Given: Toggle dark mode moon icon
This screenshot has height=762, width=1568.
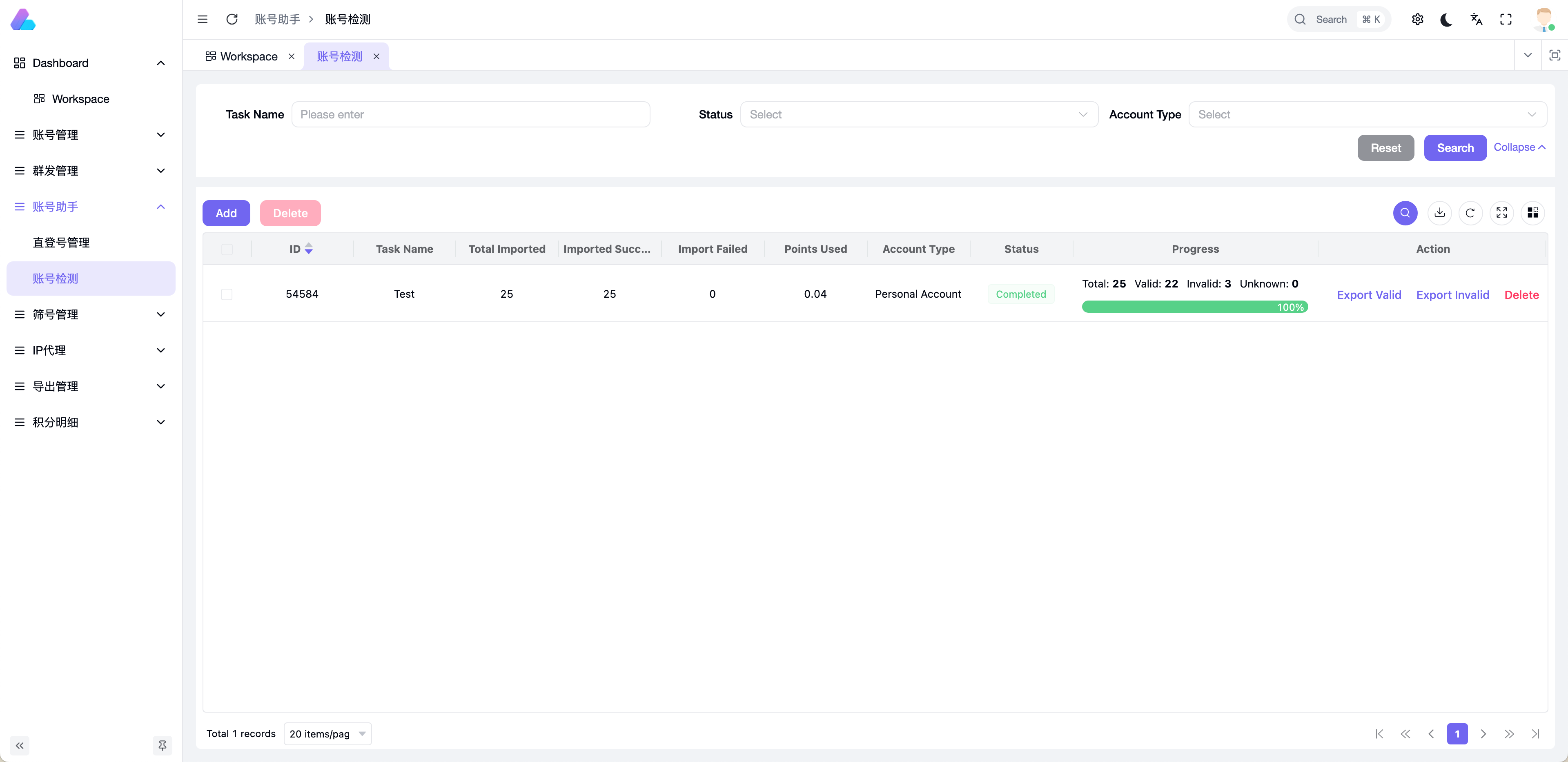Looking at the screenshot, I should [1446, 20].
